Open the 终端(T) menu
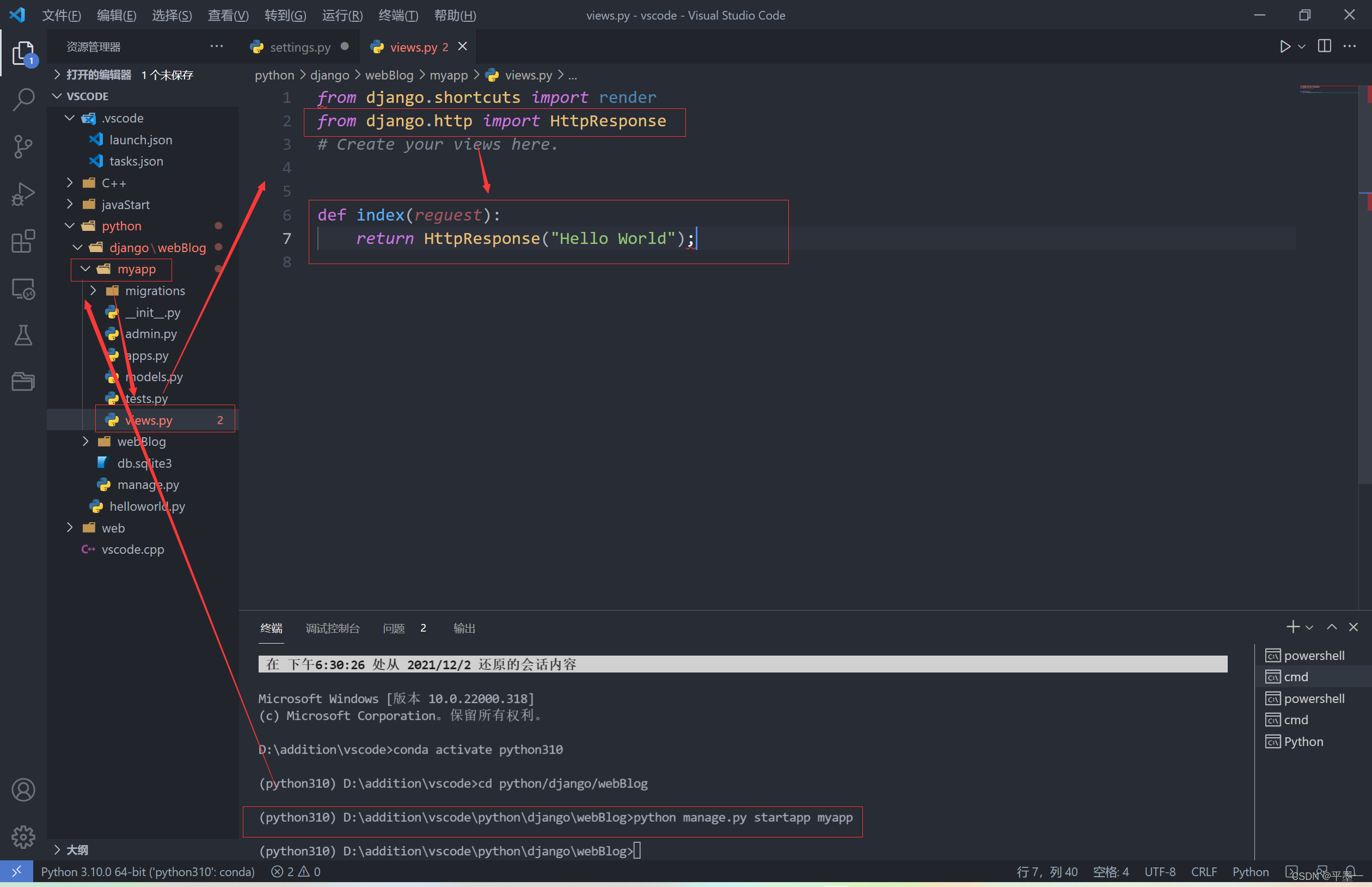Screen dimensions: 1372x887 tap(398, 16)
